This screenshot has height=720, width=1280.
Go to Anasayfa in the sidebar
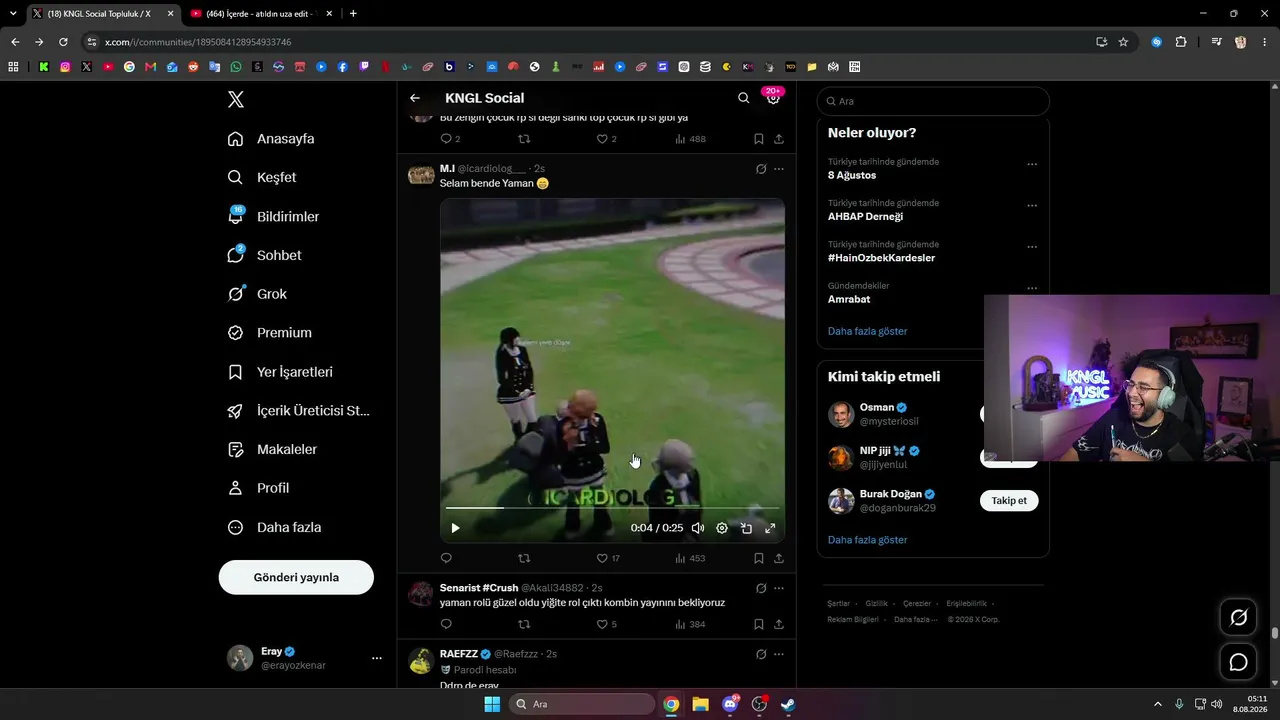(271, 139)
